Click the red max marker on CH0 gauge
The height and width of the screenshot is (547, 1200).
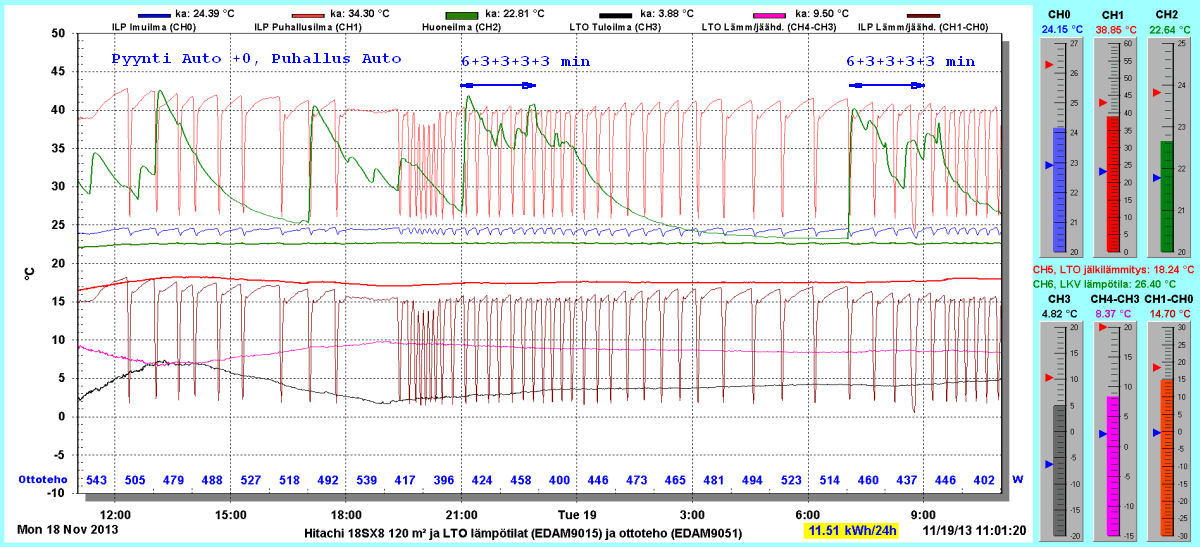[x=1048, y=64]
